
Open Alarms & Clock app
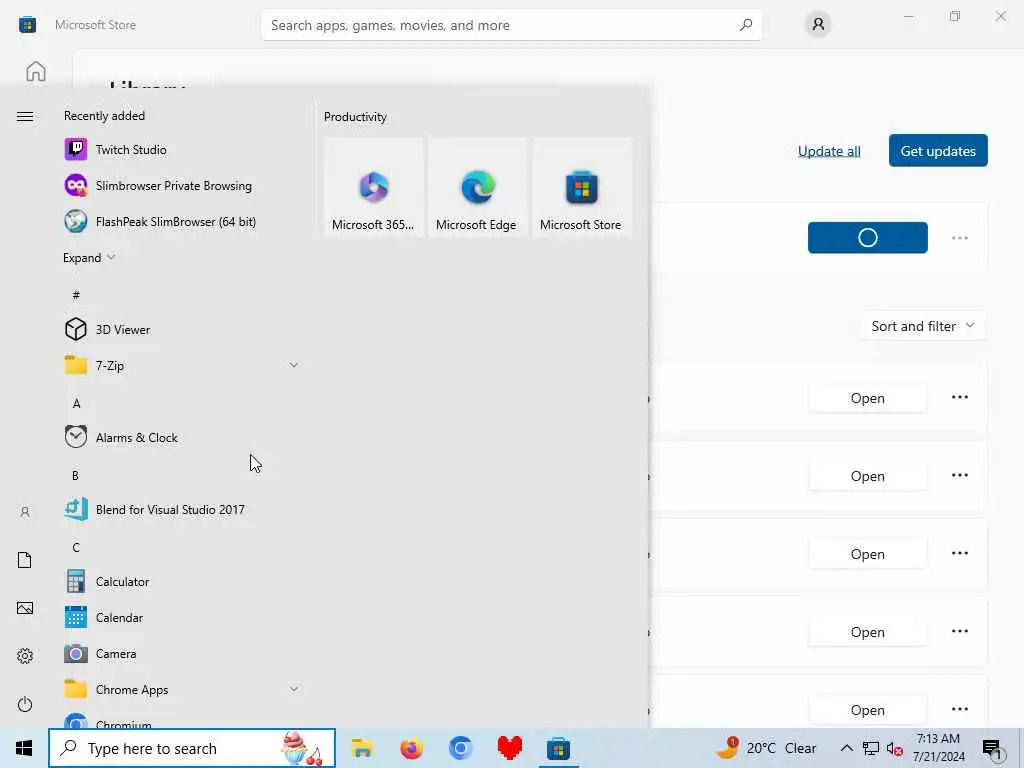(182, 438)
